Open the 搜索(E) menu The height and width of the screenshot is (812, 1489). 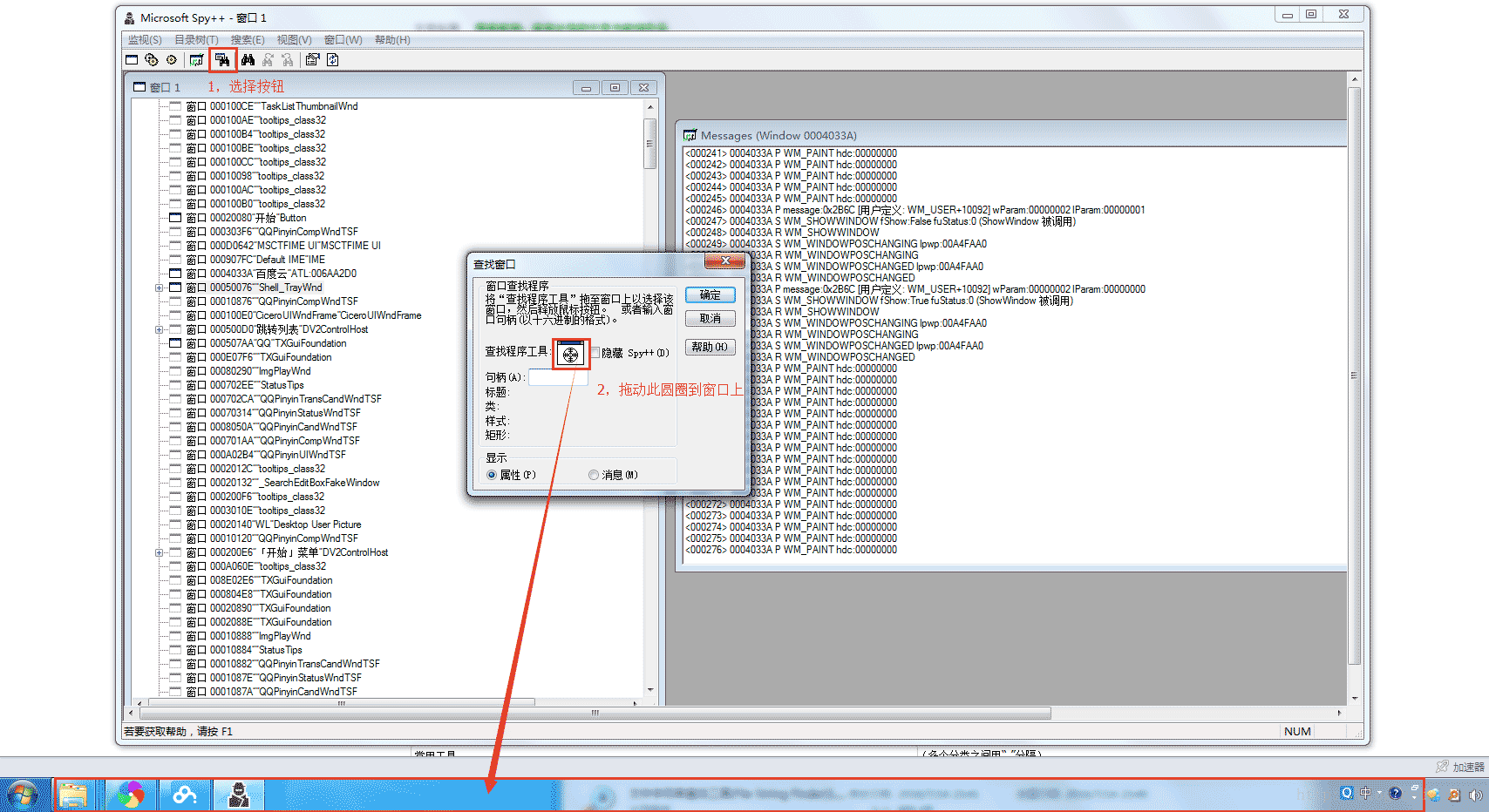click(248, 40)
